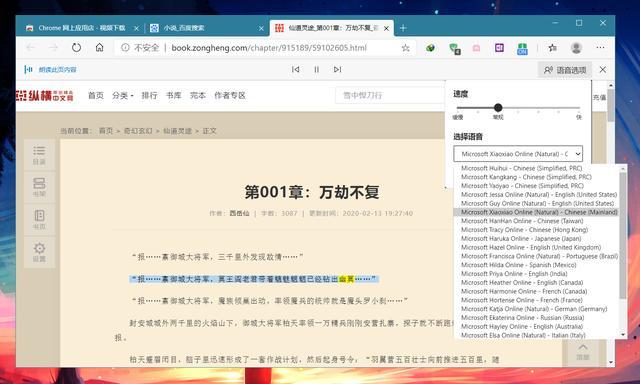Adjust the reading speed slider handle
The image size is (640, 384).
(498, 108)
